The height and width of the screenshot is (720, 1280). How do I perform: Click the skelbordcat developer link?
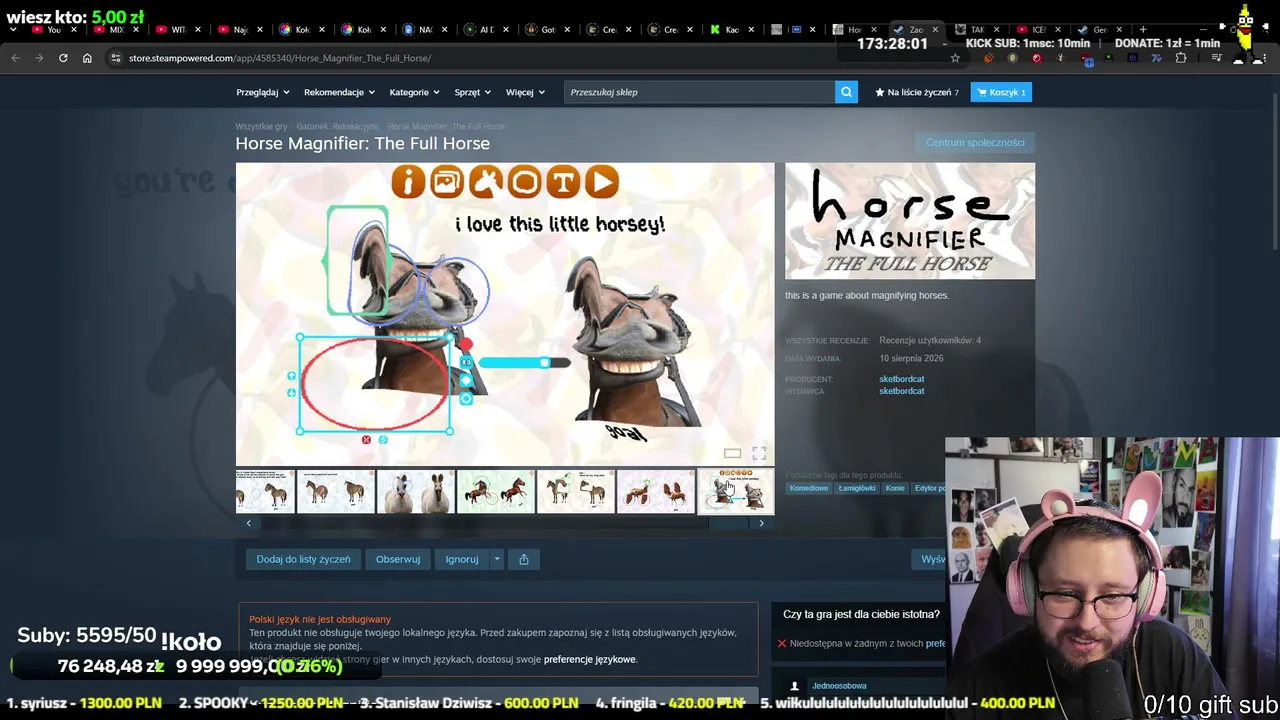(x=902, y=379)
